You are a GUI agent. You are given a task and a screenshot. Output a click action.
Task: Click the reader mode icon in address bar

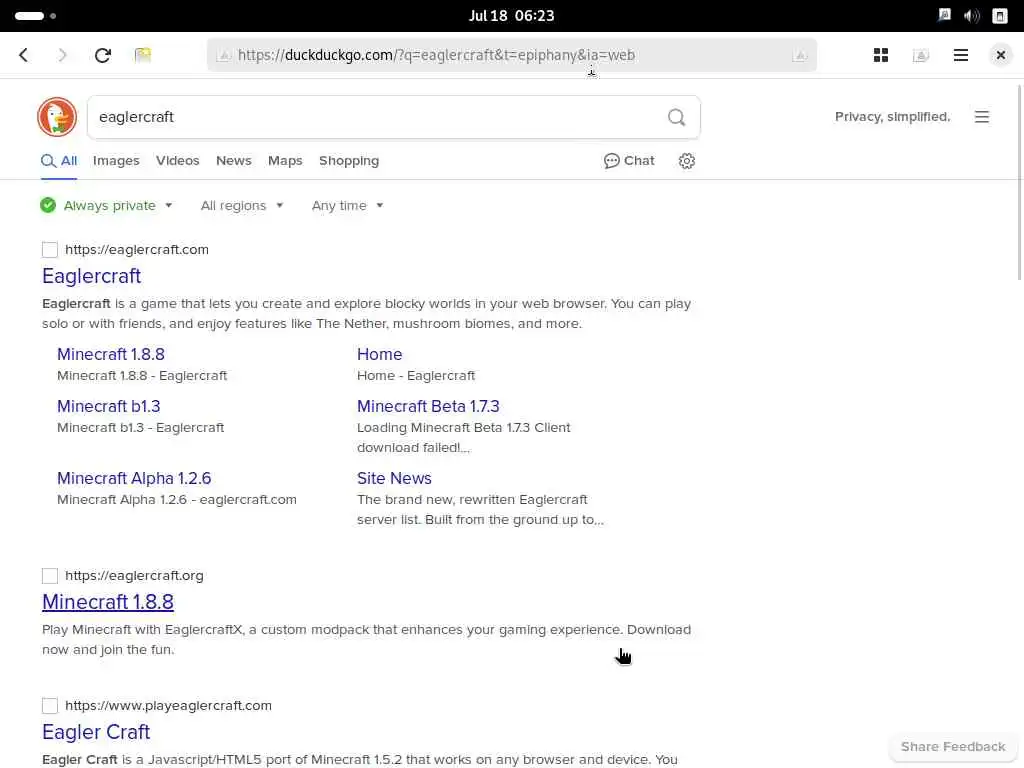coord(799,56)
